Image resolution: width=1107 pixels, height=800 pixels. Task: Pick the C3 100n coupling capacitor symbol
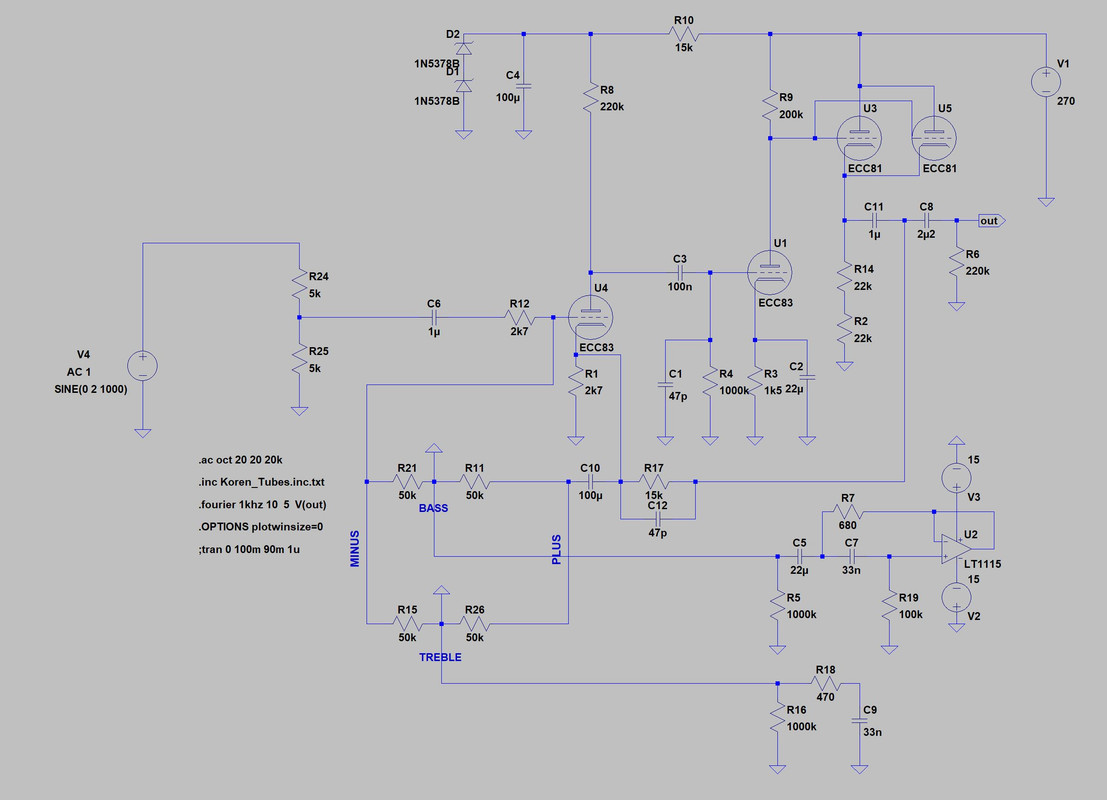681,273
